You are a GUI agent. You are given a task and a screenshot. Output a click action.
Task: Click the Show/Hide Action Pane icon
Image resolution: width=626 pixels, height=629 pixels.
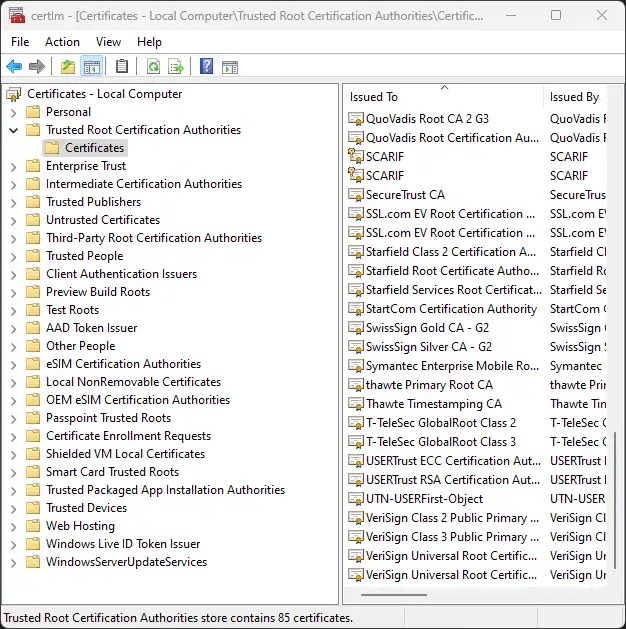(x=230, y=67)
